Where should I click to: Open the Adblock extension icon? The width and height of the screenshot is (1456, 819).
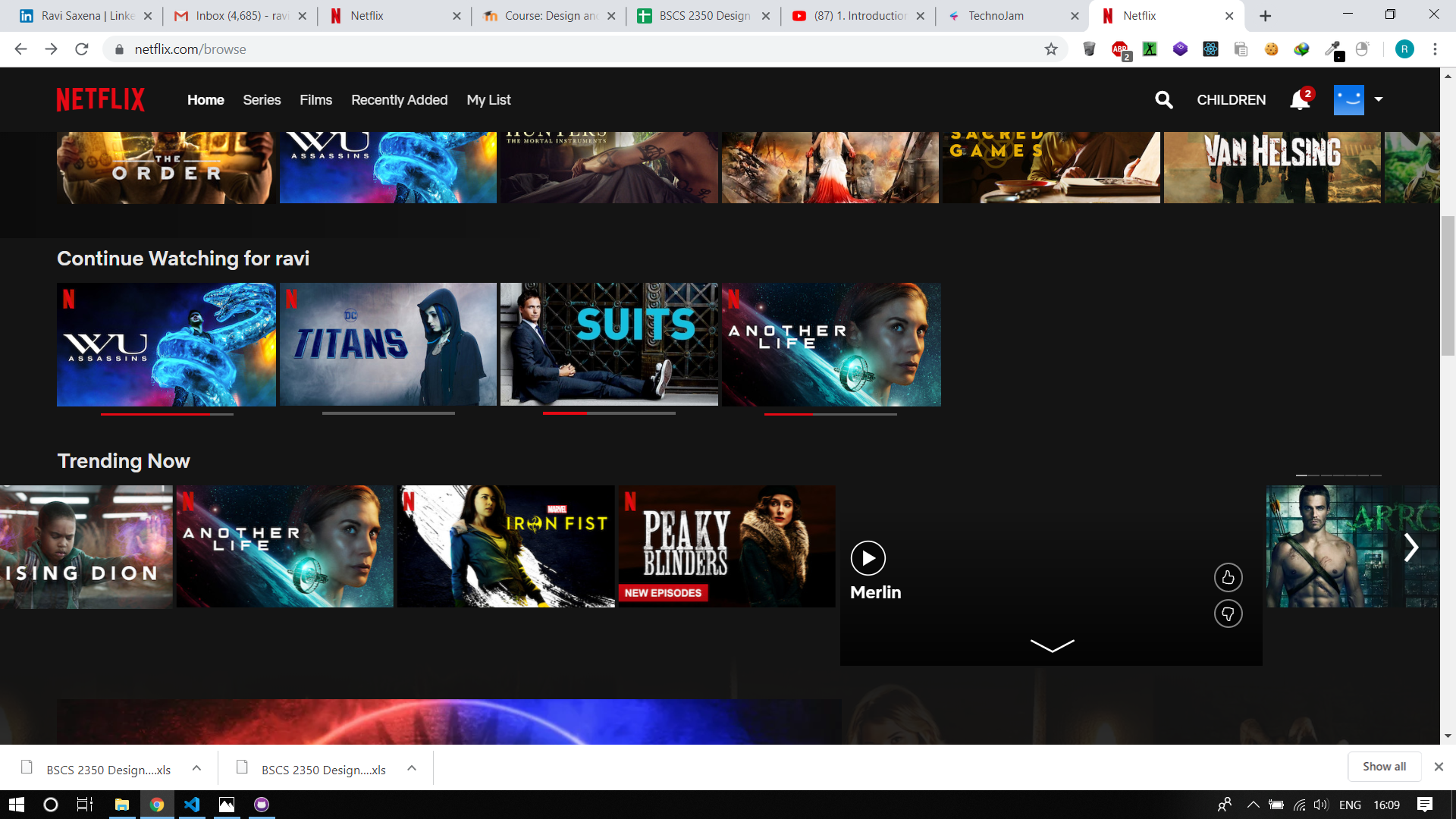[x=1119, y=49]
